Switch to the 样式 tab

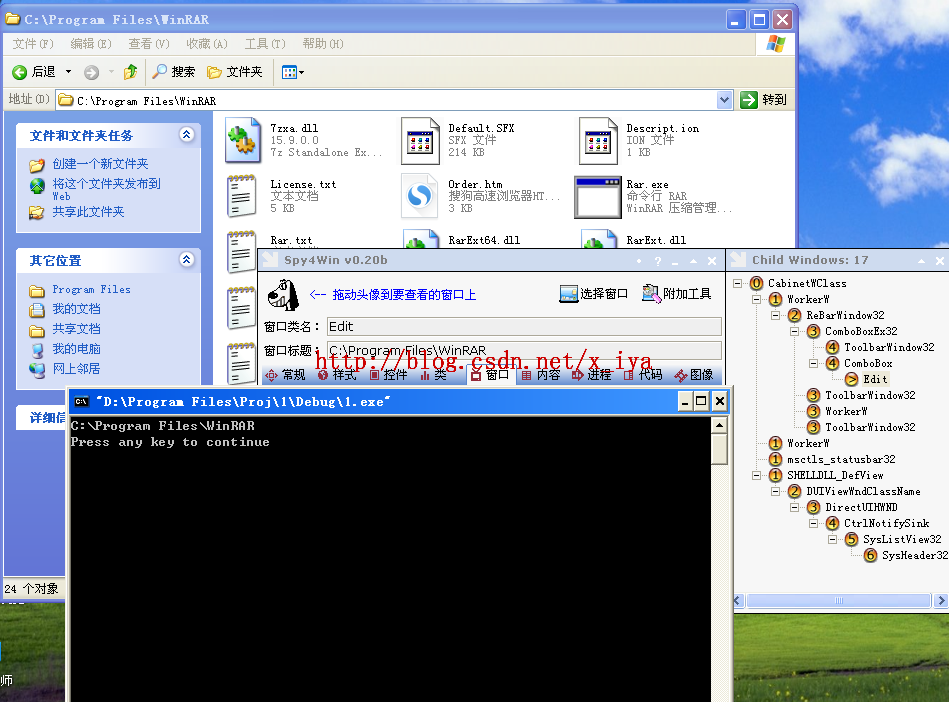coord(338,375)
